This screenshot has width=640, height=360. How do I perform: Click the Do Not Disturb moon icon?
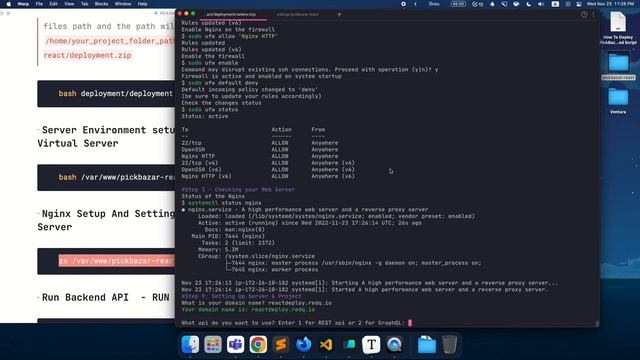tap(529, 4)
